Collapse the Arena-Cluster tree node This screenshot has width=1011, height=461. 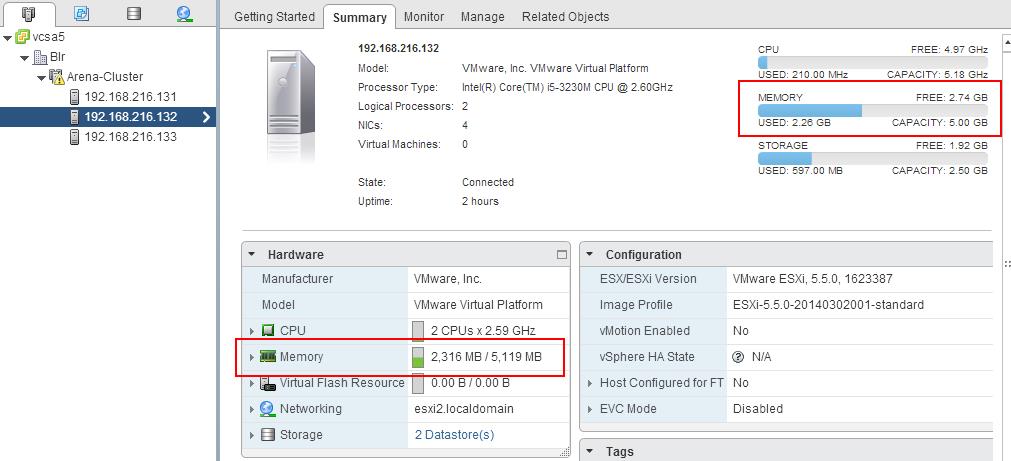click(42, 77)
